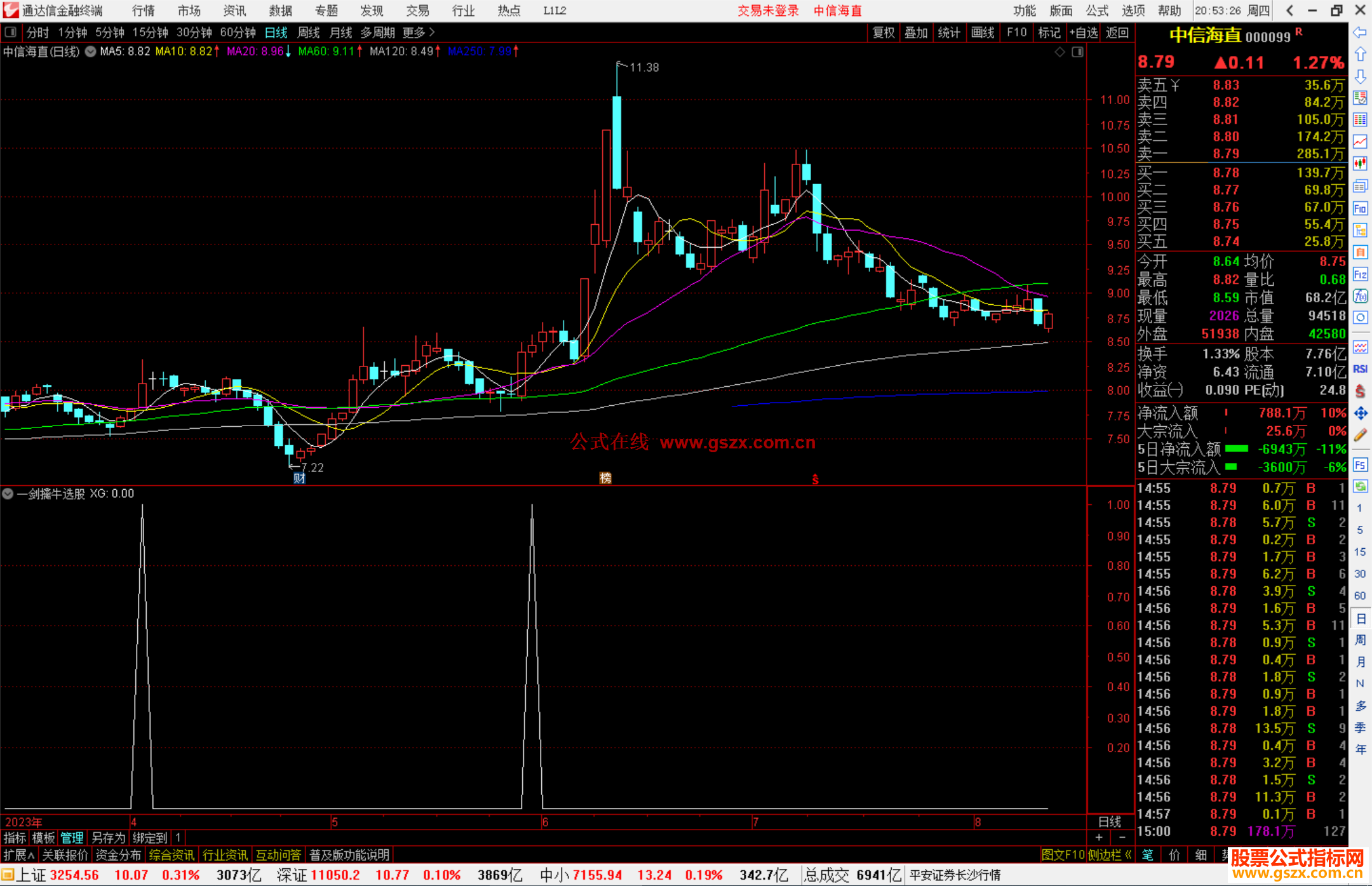This screenshot has height=886, width=1372.
Task: Click the green refresh icon in sidebar
Action: tap(1360, 487)
